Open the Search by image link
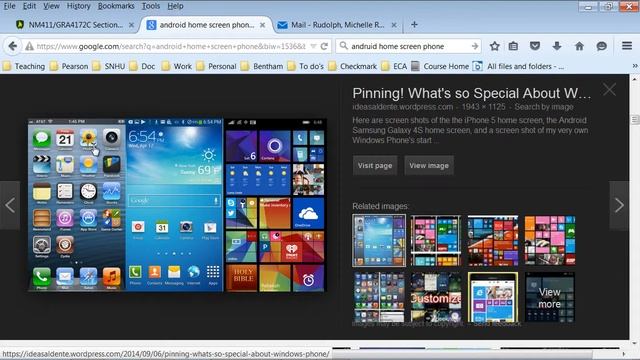 point(544,107)
